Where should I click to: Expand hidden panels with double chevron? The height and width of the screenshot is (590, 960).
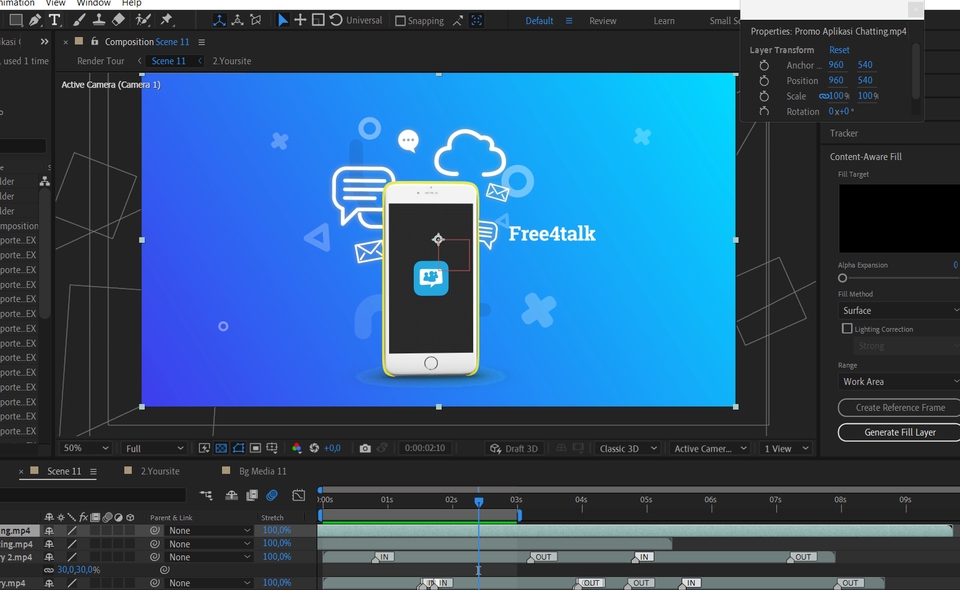point(44,42)
